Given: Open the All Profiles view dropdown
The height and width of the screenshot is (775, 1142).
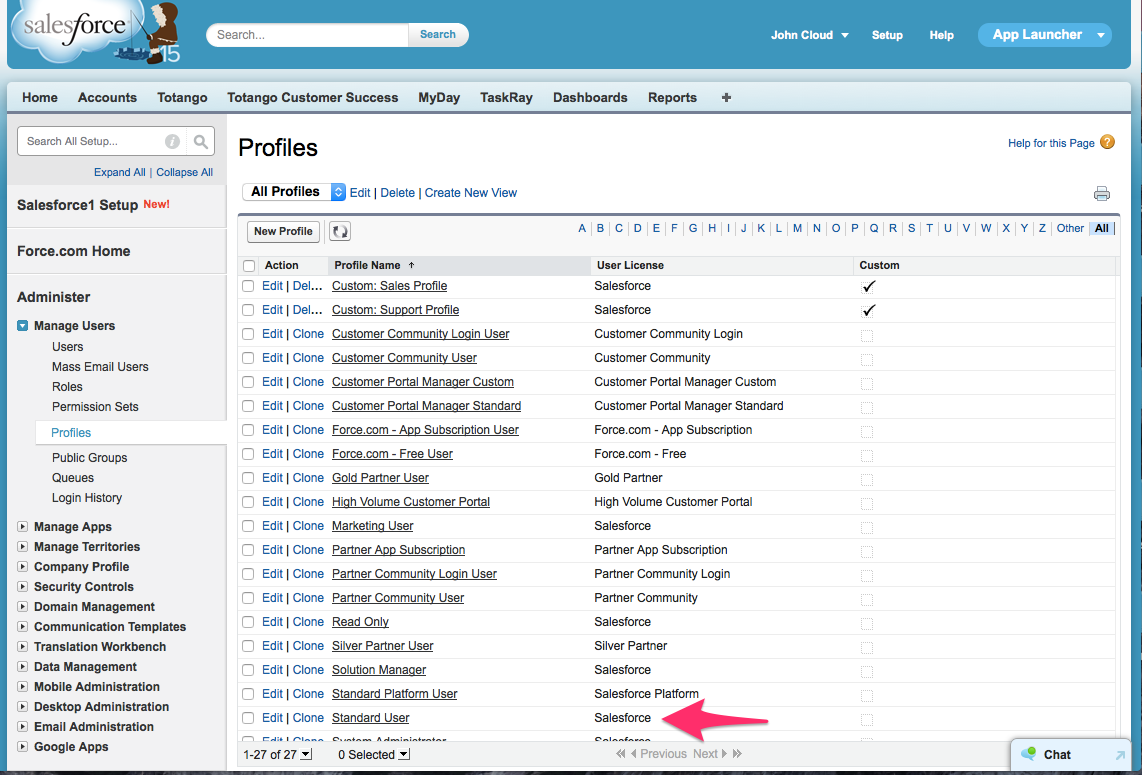Looking at the screenshot, I should point(294,192).
